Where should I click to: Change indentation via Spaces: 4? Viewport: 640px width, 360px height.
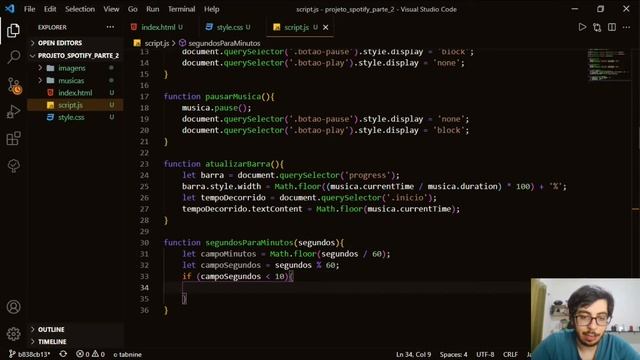click(453, 354)
